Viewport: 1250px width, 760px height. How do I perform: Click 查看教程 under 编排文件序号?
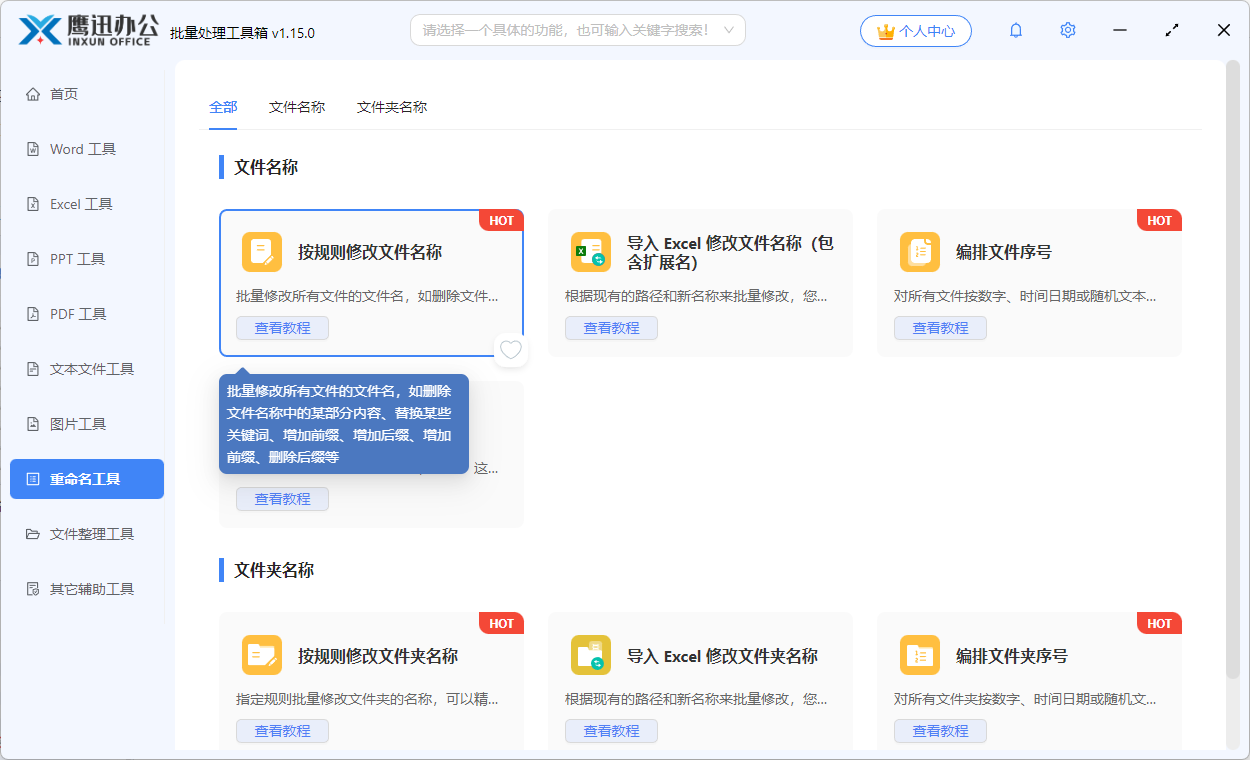(940, 327)
